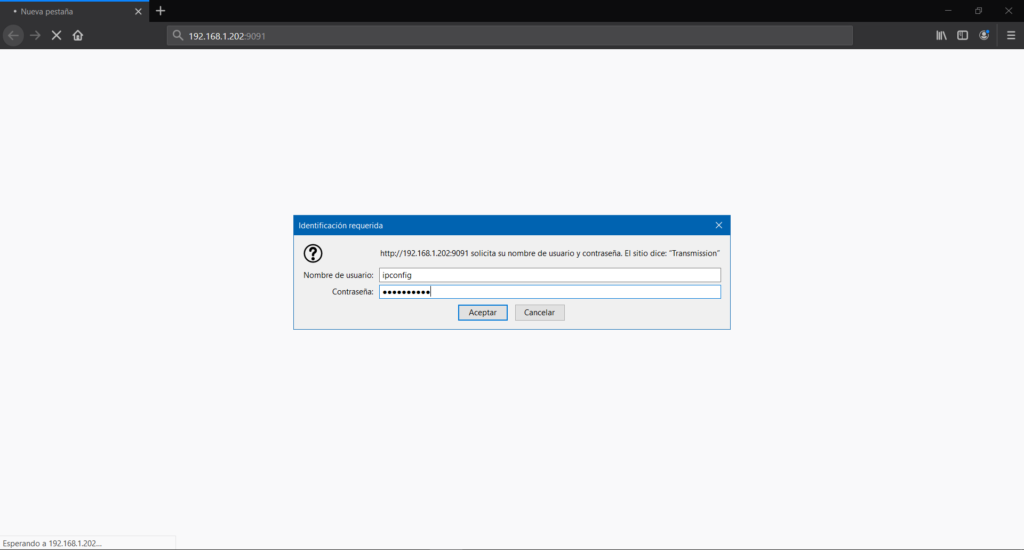1024x550 pixels.
Task: Show the sidebars panel
Action: pos(962,35)
